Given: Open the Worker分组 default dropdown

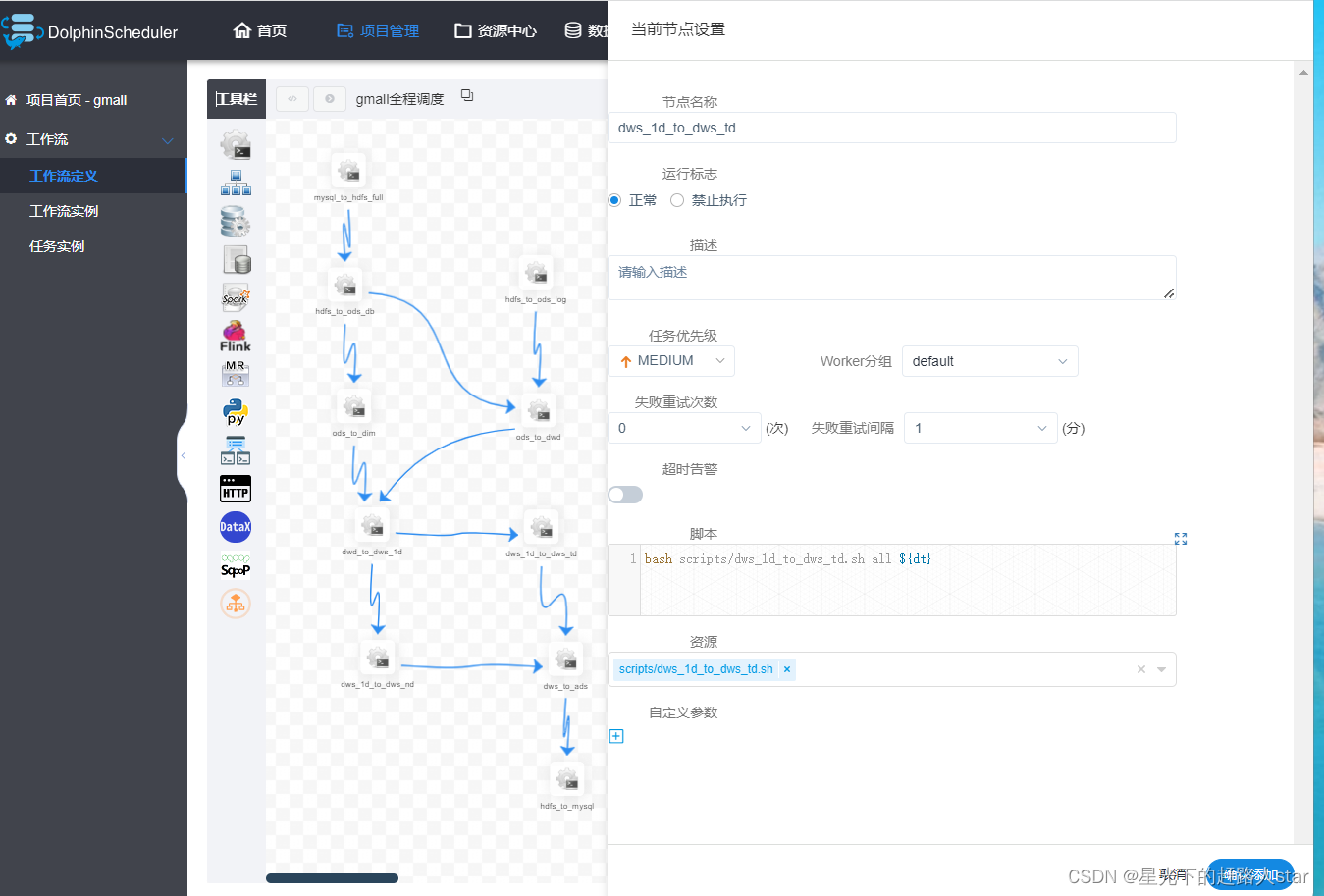Looking at the screenshot, I should [990, 361].
